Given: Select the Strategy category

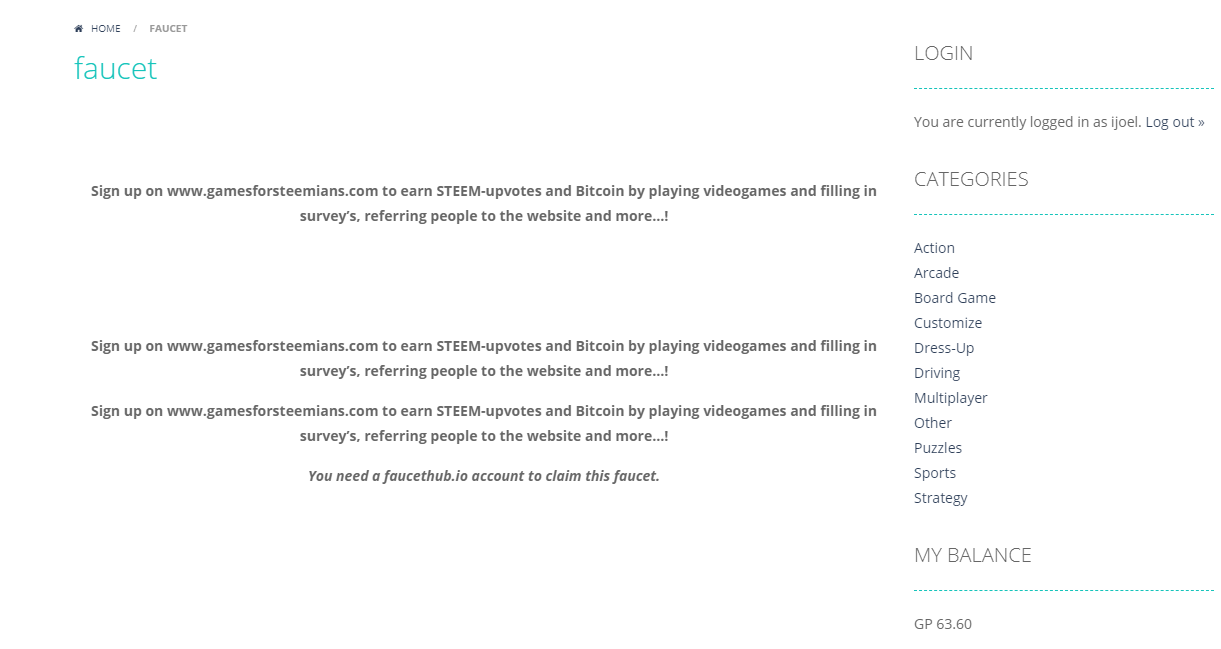Looking at the screenshot, I should coord(941,498).
